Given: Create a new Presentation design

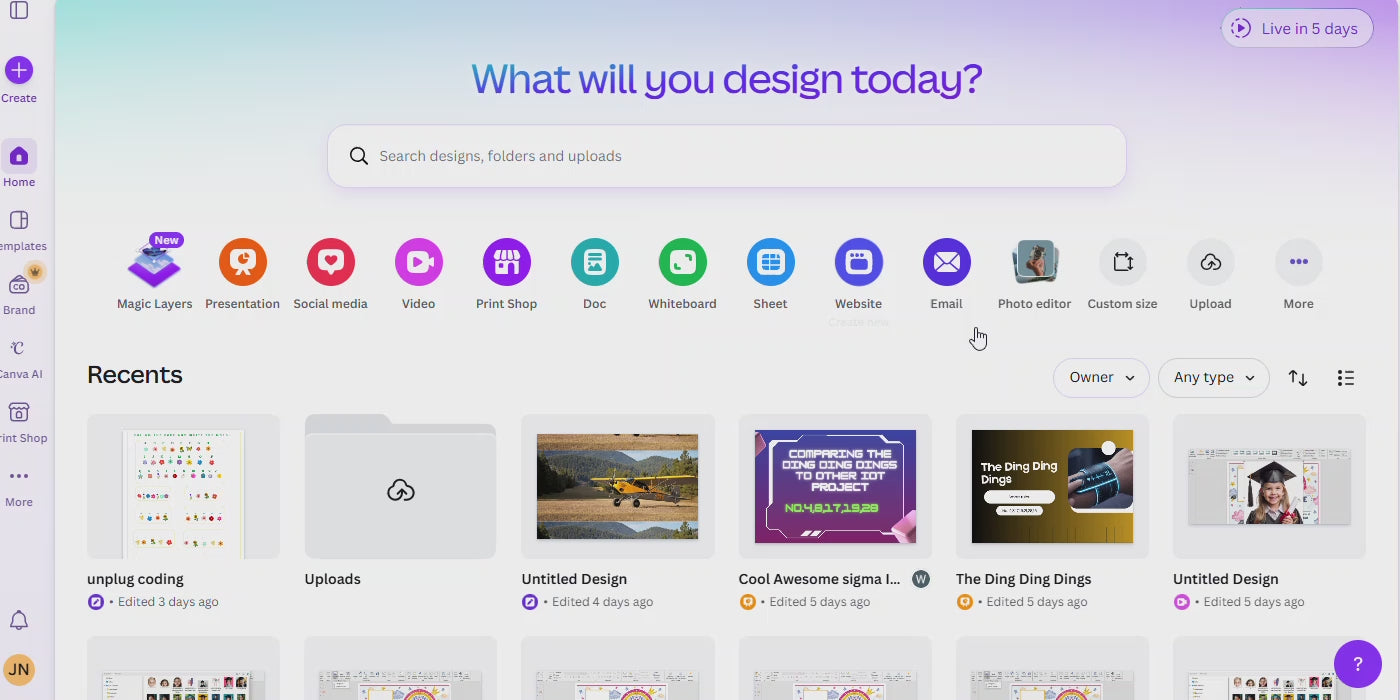Looking at the screenshot, I should pyautogui.click(x=242, y=263).
